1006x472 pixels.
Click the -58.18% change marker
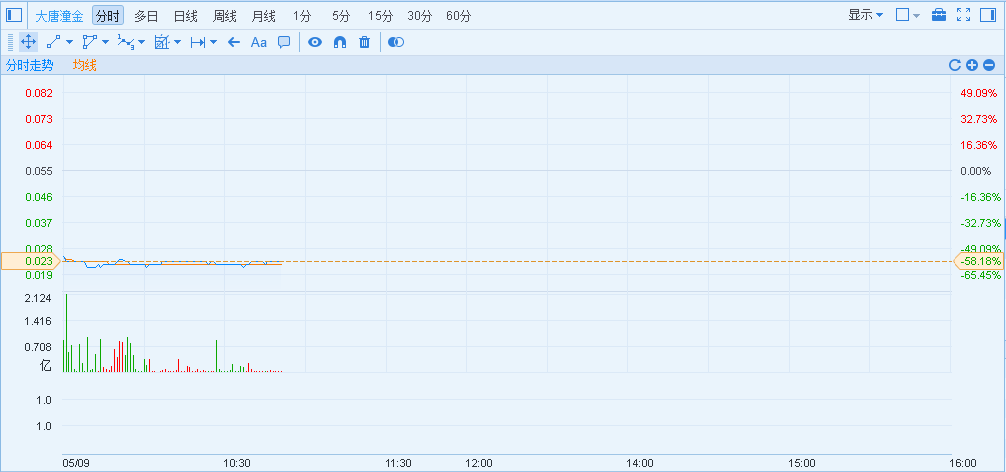pyautogui.click(x=978, y=261)
